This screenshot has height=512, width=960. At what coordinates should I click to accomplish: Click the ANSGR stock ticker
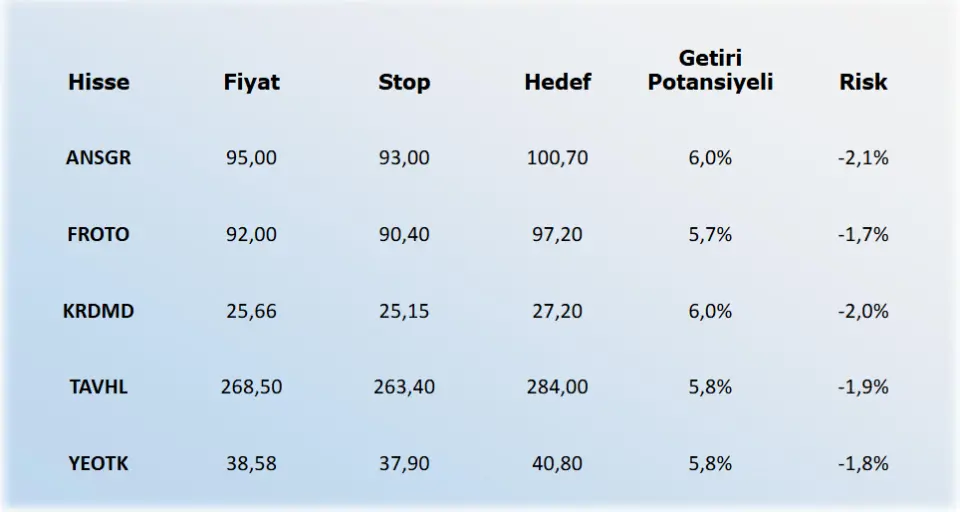(99, 158)
